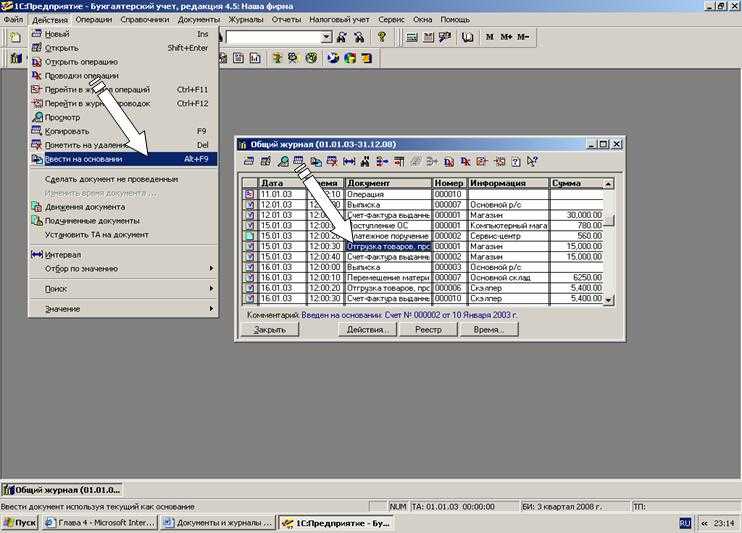Choose Сделать документ не проведенным
This screenshot has height=533, width=742.
[x=123, y=179]
